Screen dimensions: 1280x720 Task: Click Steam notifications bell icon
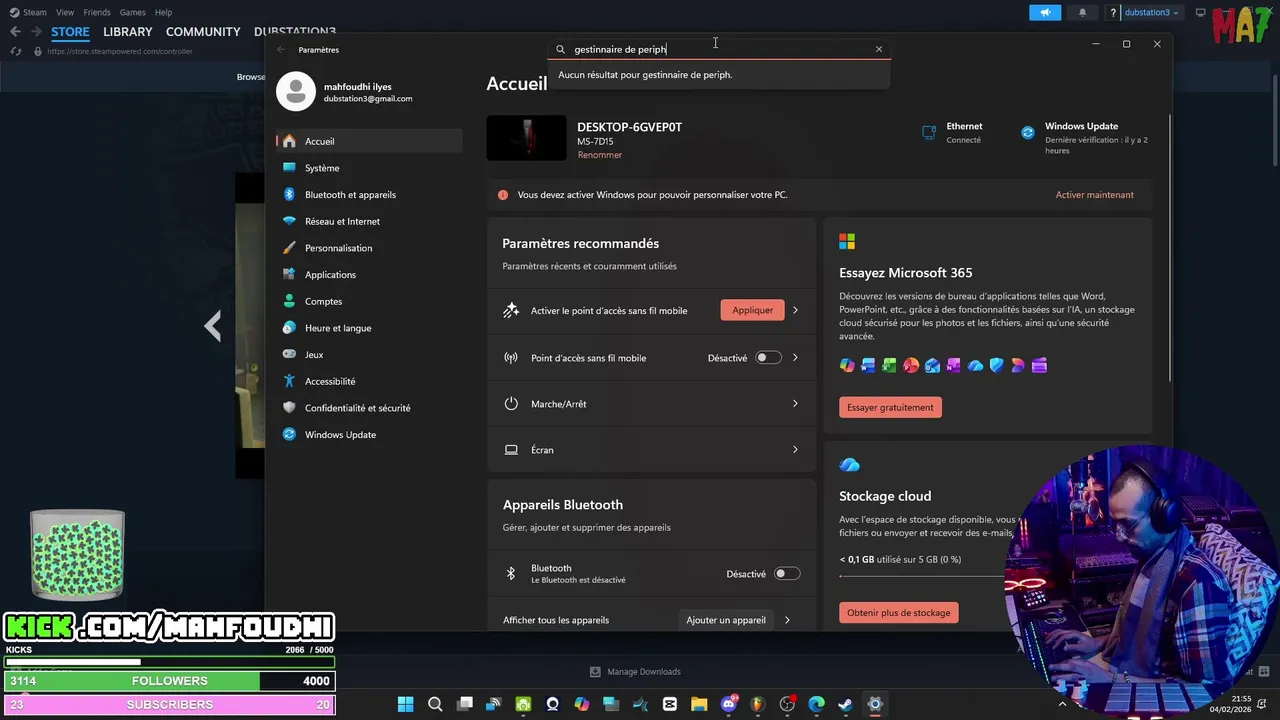[1082, 12]
